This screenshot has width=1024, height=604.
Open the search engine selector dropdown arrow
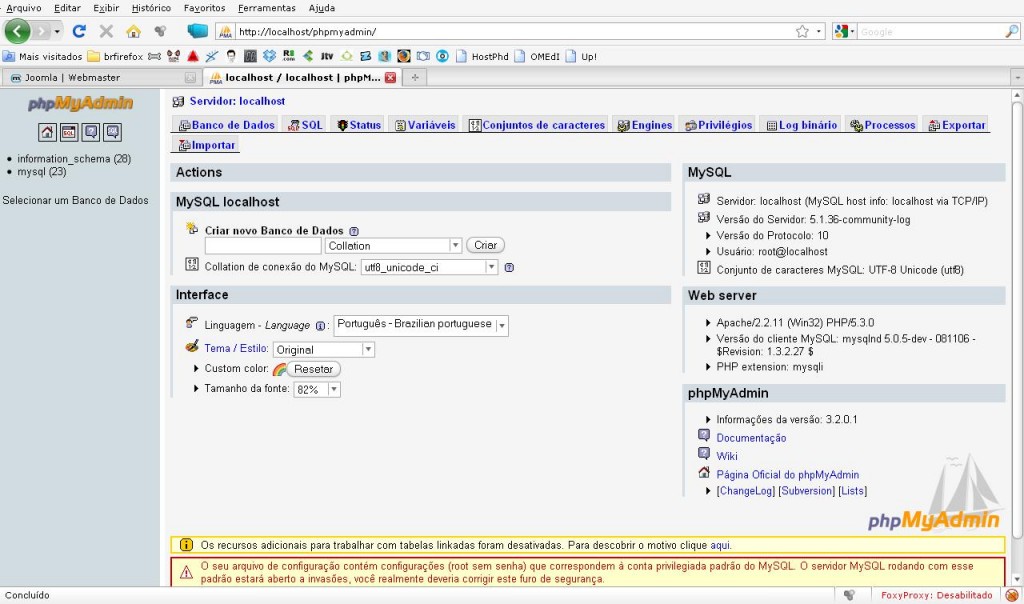tap(852, 31)
